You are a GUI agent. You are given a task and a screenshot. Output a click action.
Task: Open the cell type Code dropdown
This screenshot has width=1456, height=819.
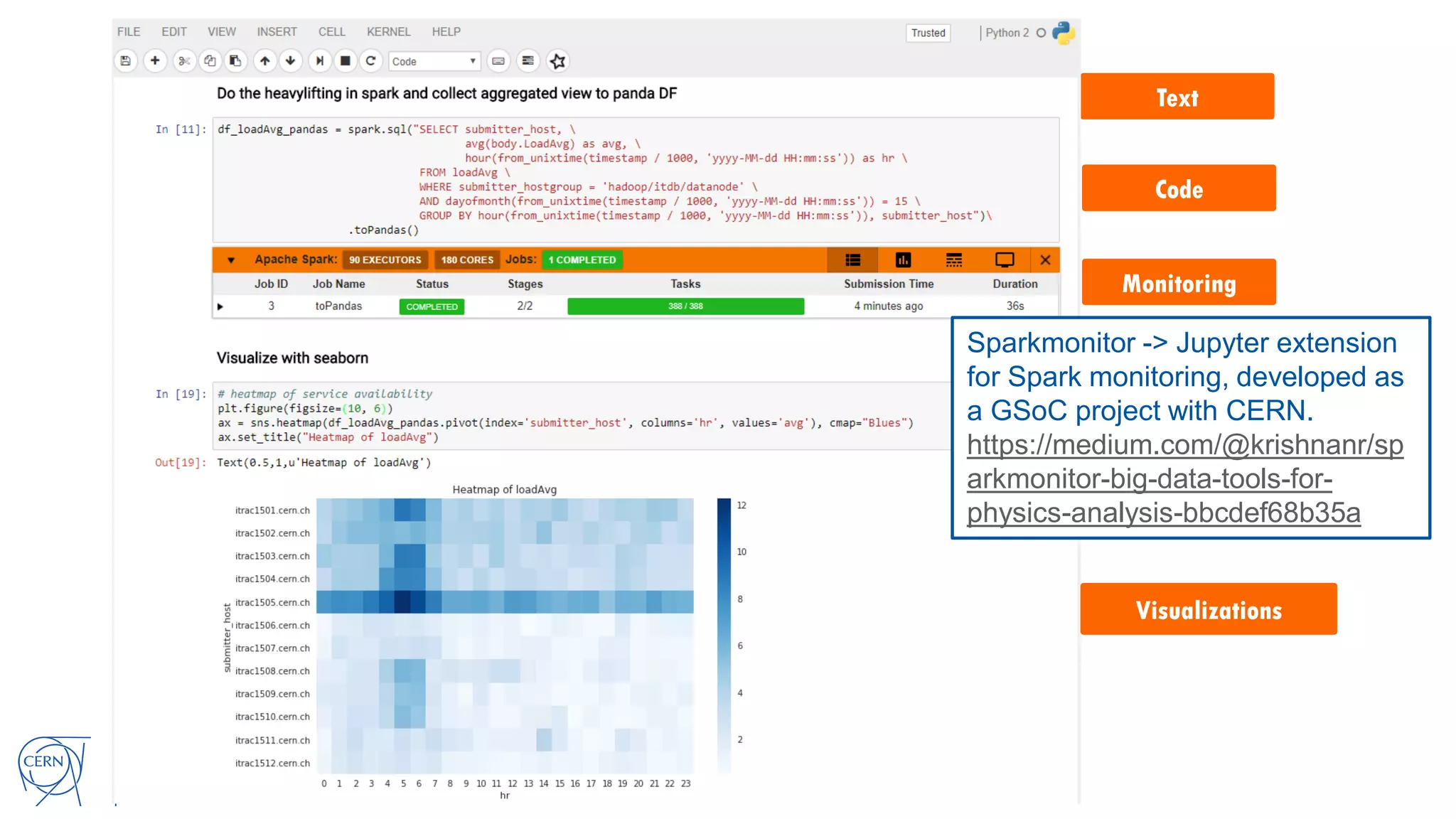click(434, 61)
